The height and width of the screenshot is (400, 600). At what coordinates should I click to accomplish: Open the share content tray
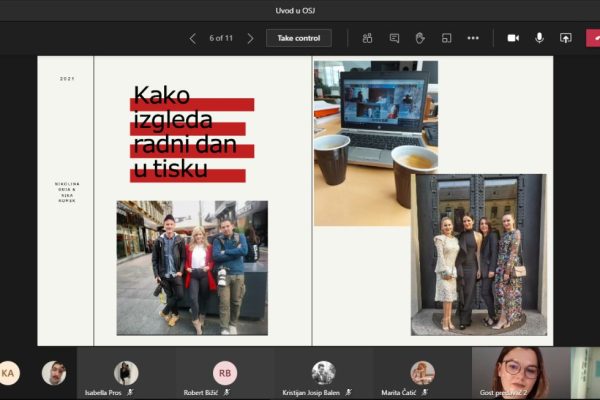pyautogui.click(x=565, y=38)
